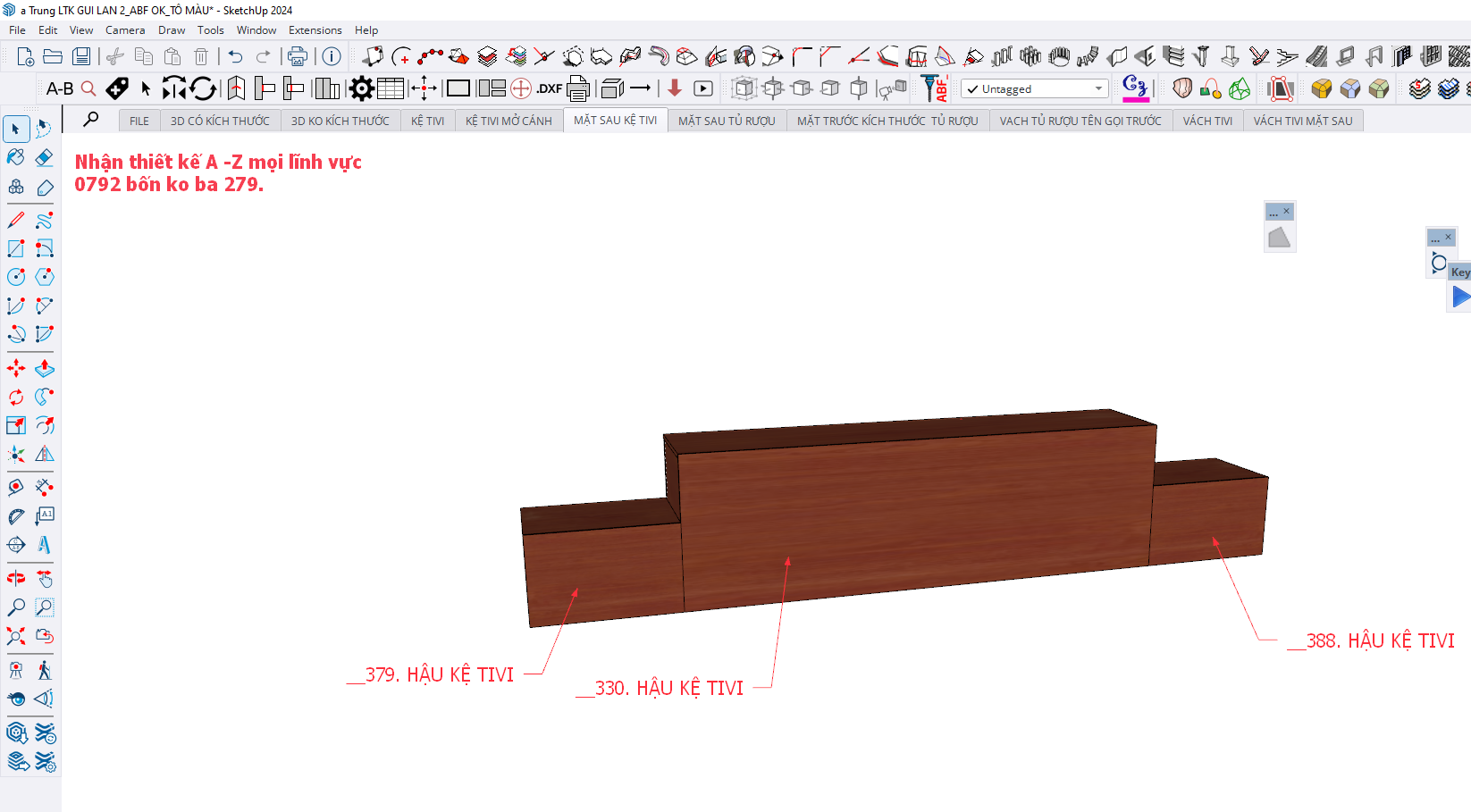Viewport: 1471px width, 812px height.
Task: Select the Line pencil tool
Action: [x=16, y=220]
